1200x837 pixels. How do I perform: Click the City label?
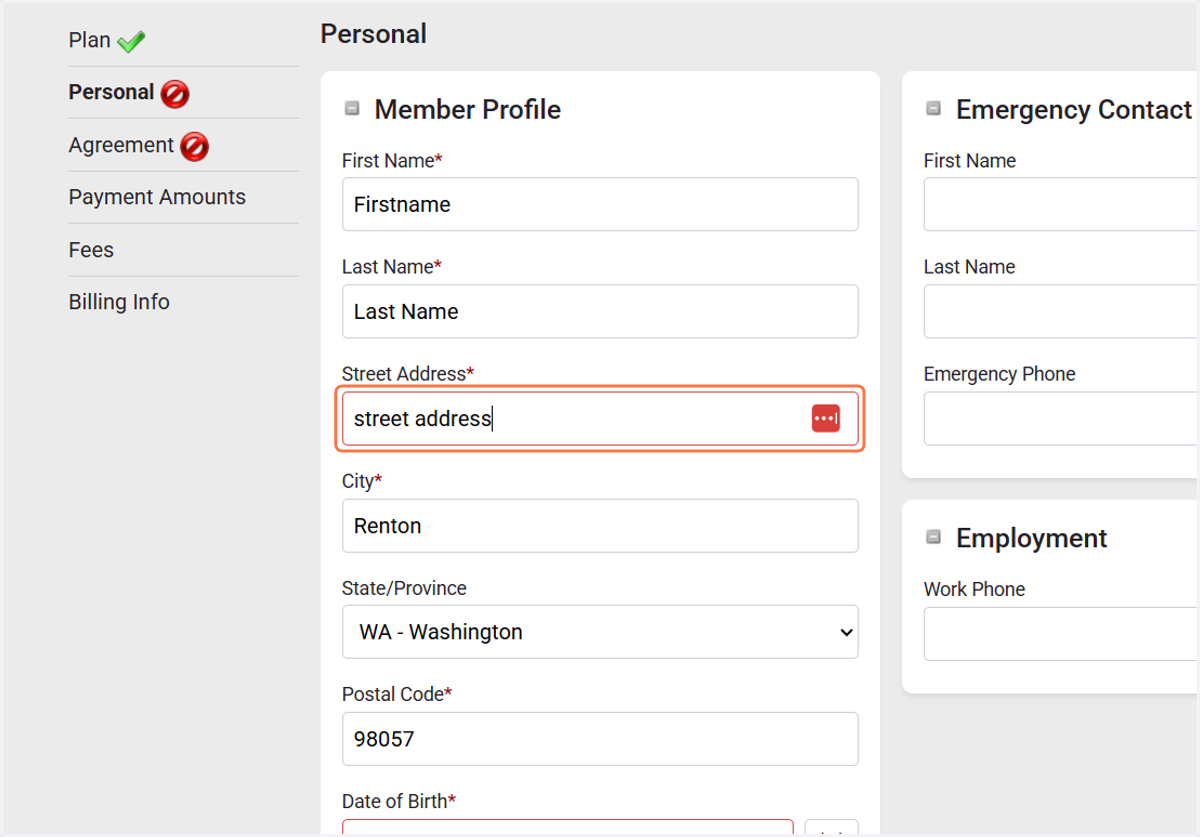pos(362,481)
